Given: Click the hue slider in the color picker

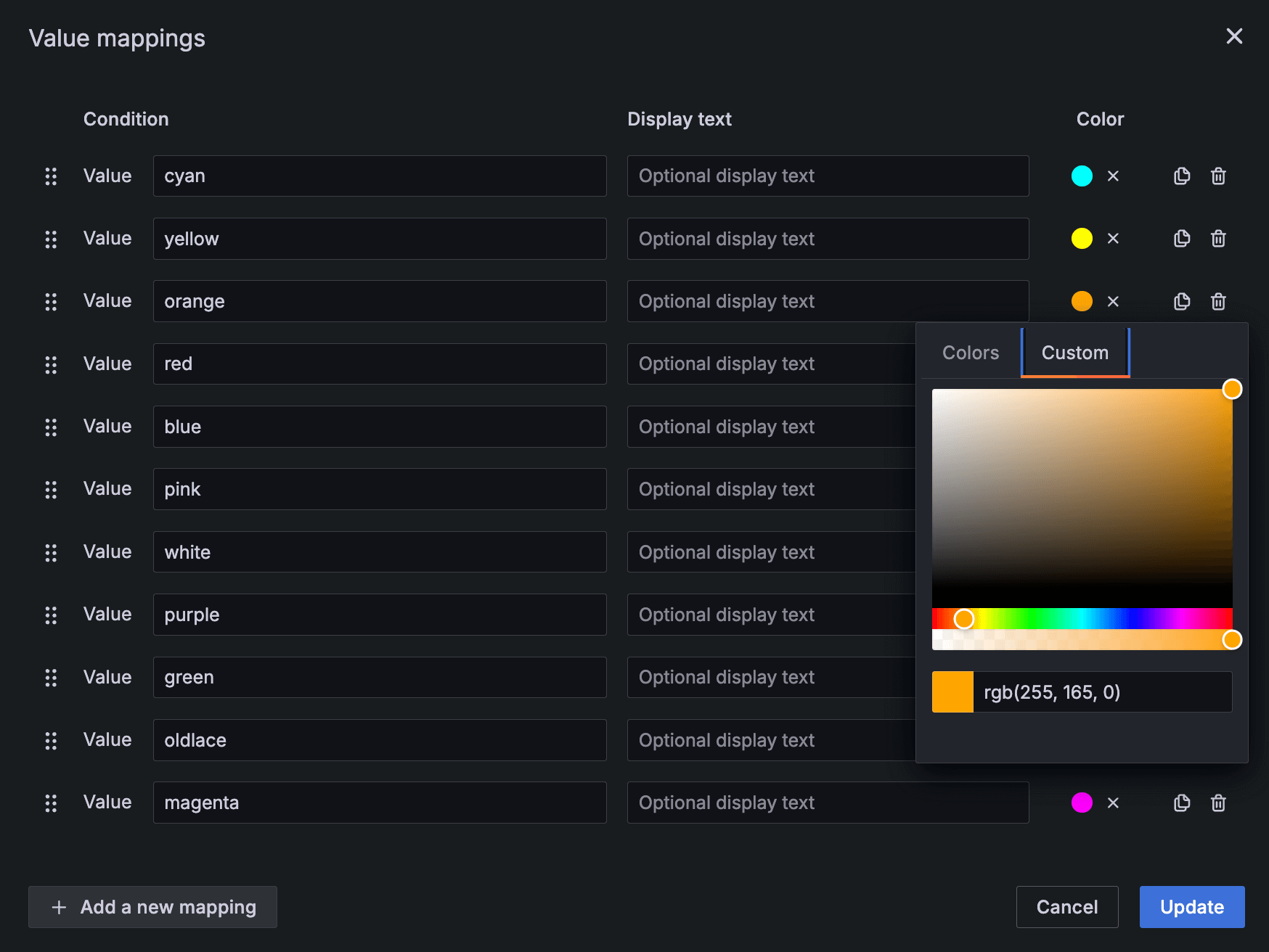Looking at the screenshot, I should click(x=1082, y=618).
